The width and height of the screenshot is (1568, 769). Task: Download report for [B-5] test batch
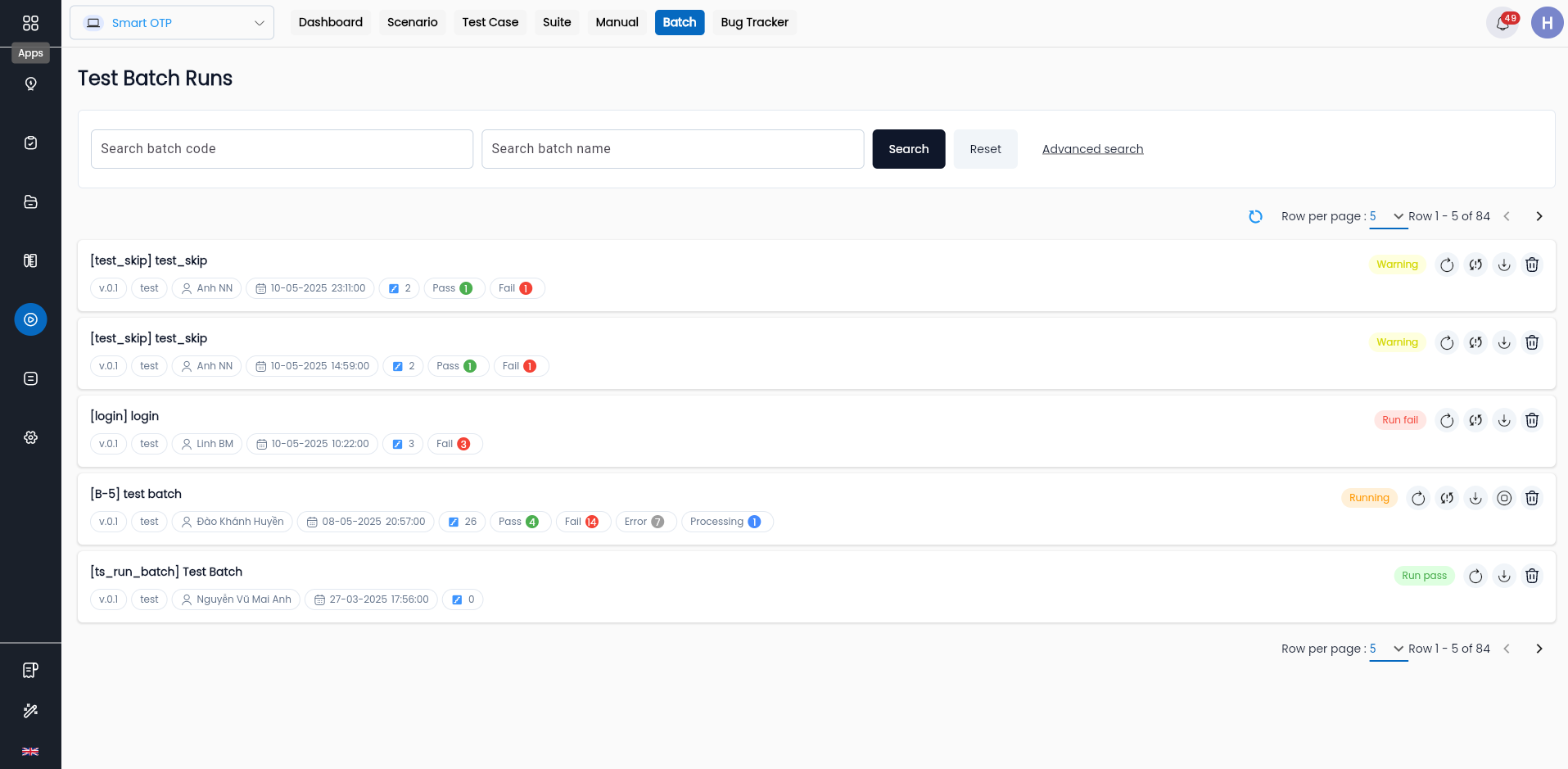click(x=1475, y=498)
